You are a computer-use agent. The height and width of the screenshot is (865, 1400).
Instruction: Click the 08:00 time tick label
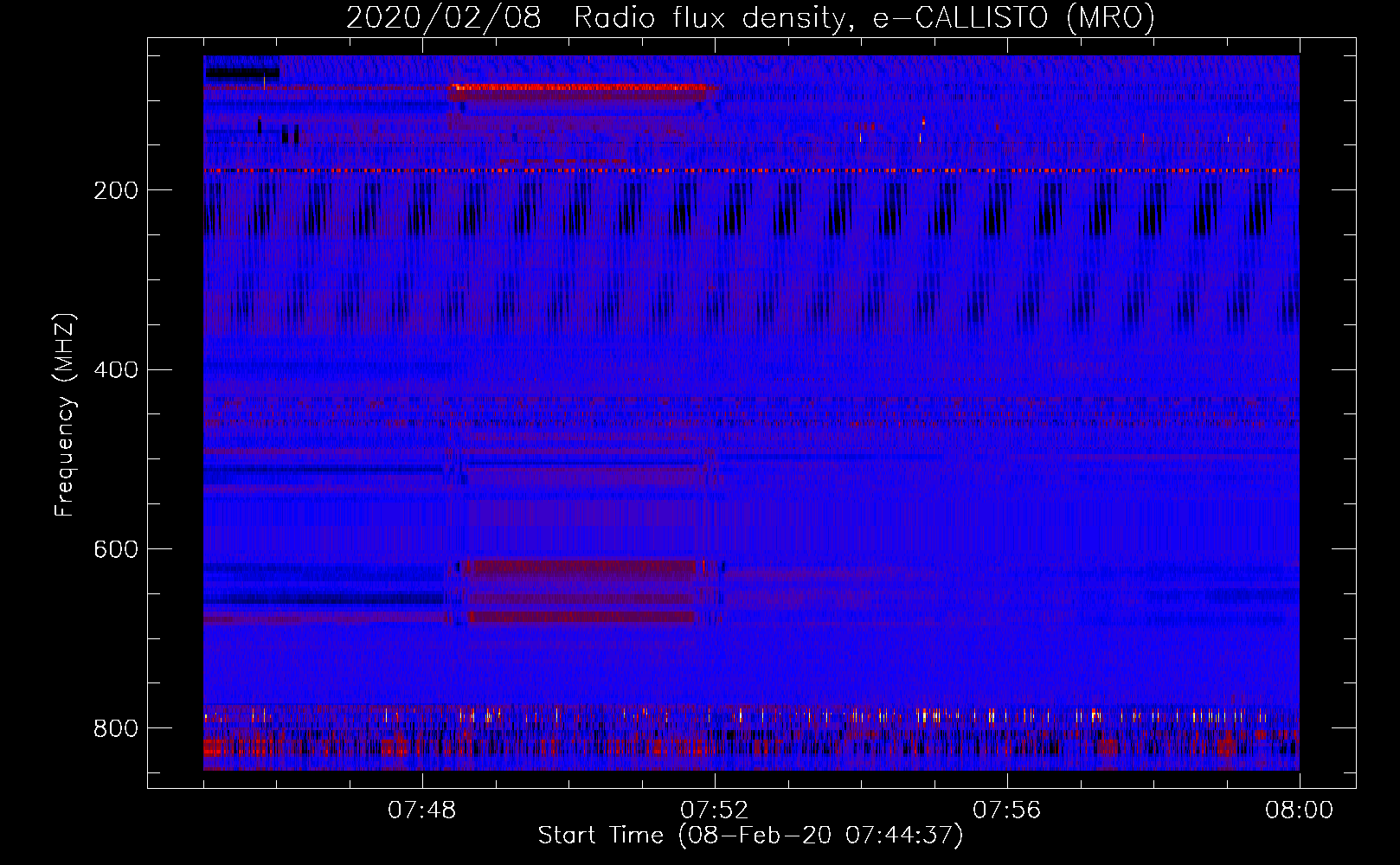coord(1299,811)
